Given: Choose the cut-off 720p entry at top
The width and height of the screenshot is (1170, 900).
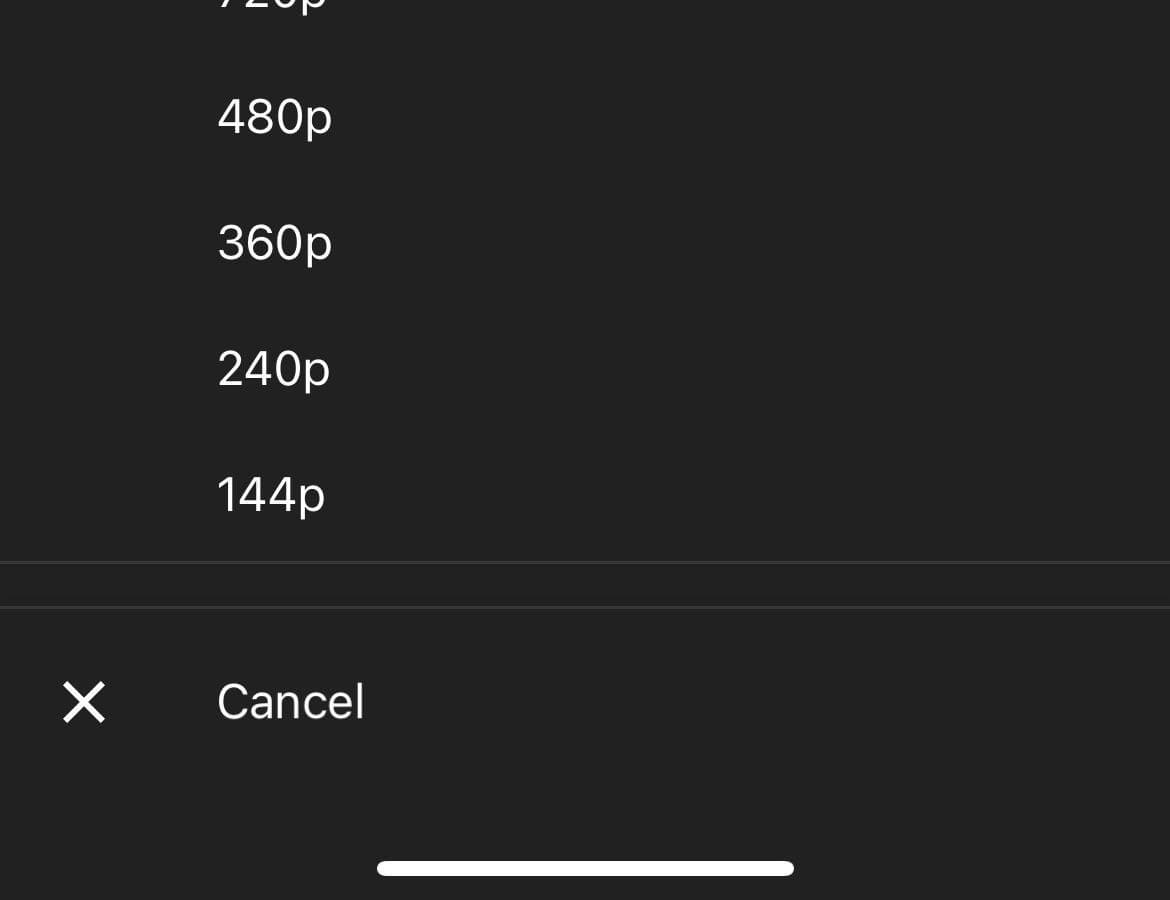Looking at the screenshot, I should (274, 5).
